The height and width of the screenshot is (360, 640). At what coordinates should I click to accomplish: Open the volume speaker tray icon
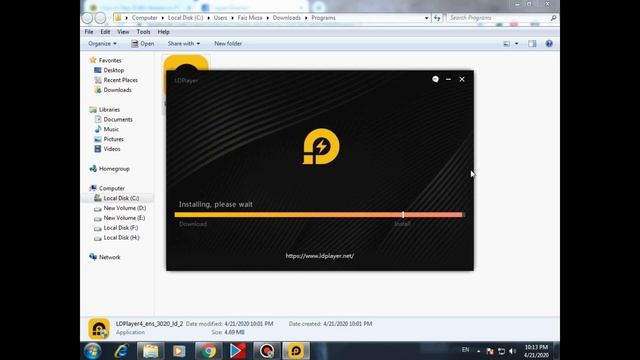[513, 351]
